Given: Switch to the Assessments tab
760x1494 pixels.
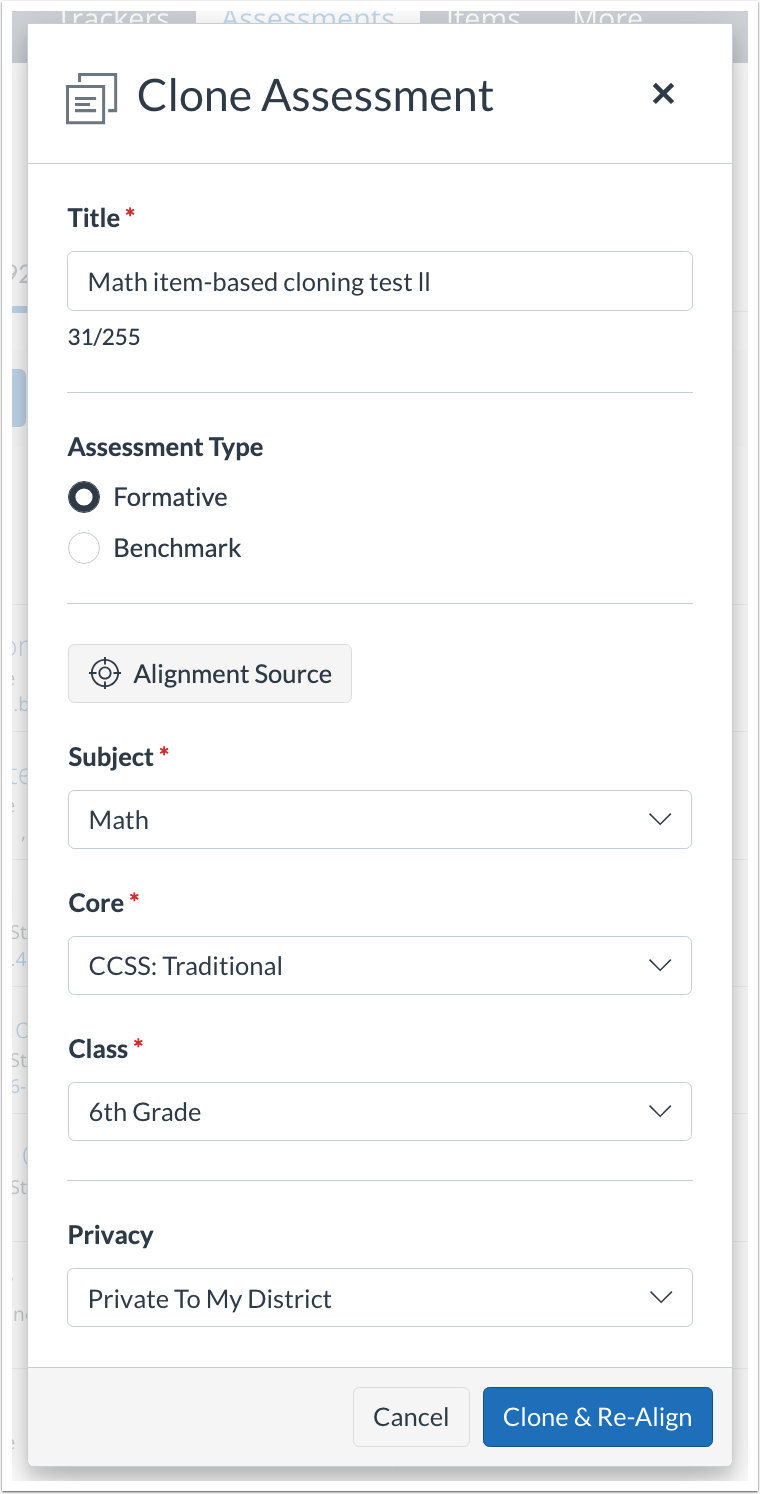Looking at the screenshot, I should [308, 17].
